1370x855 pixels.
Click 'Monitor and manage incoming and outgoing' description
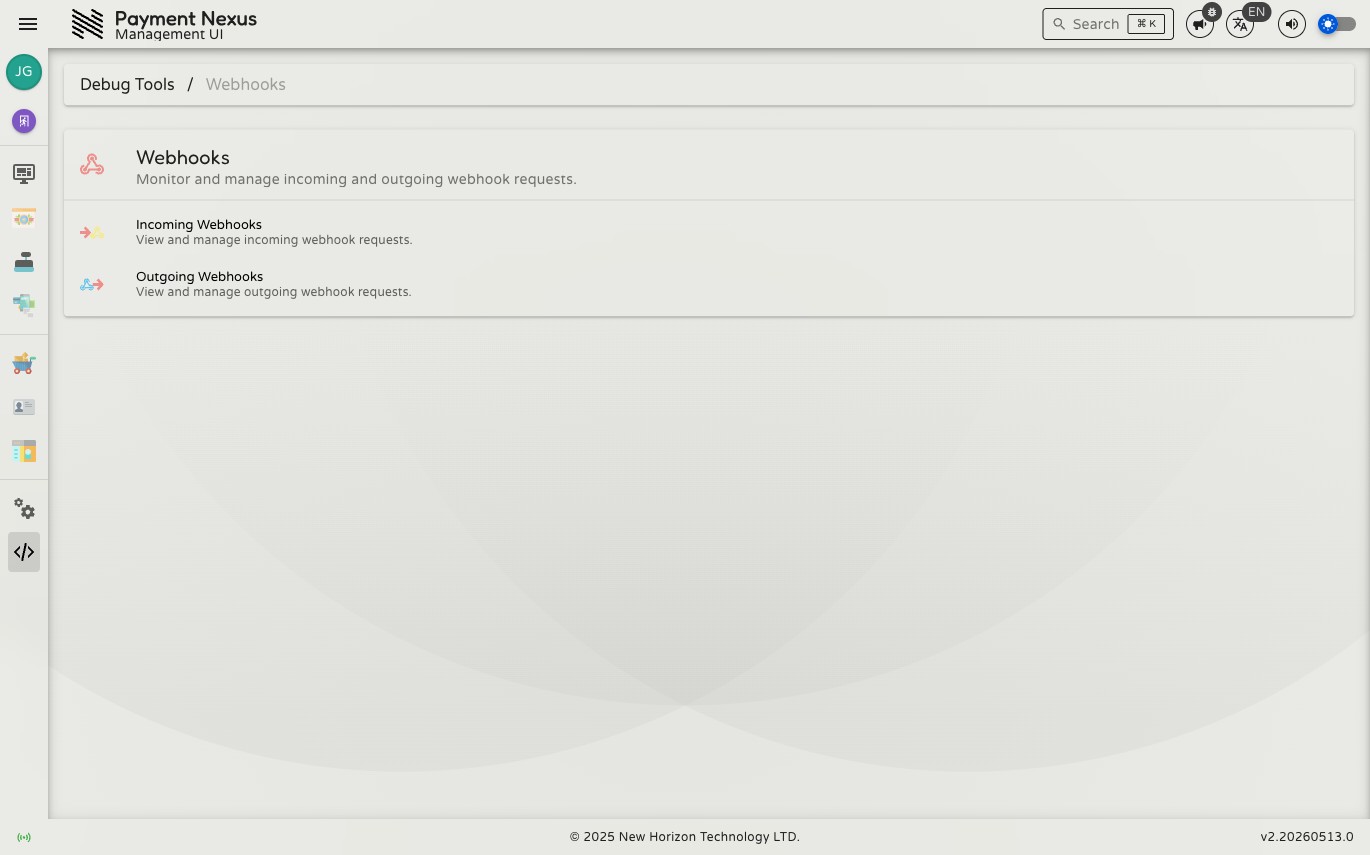point(356,180)
